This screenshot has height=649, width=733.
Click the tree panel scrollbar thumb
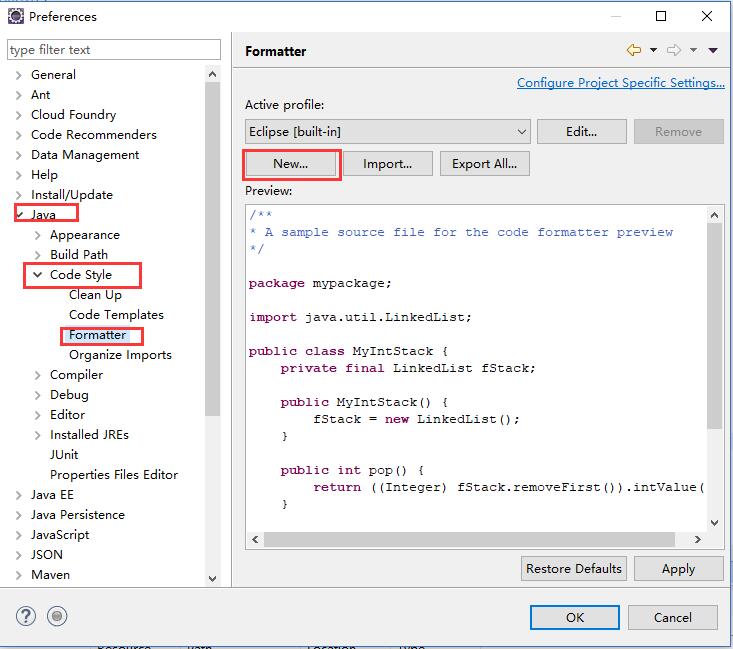tap(212, 249)
